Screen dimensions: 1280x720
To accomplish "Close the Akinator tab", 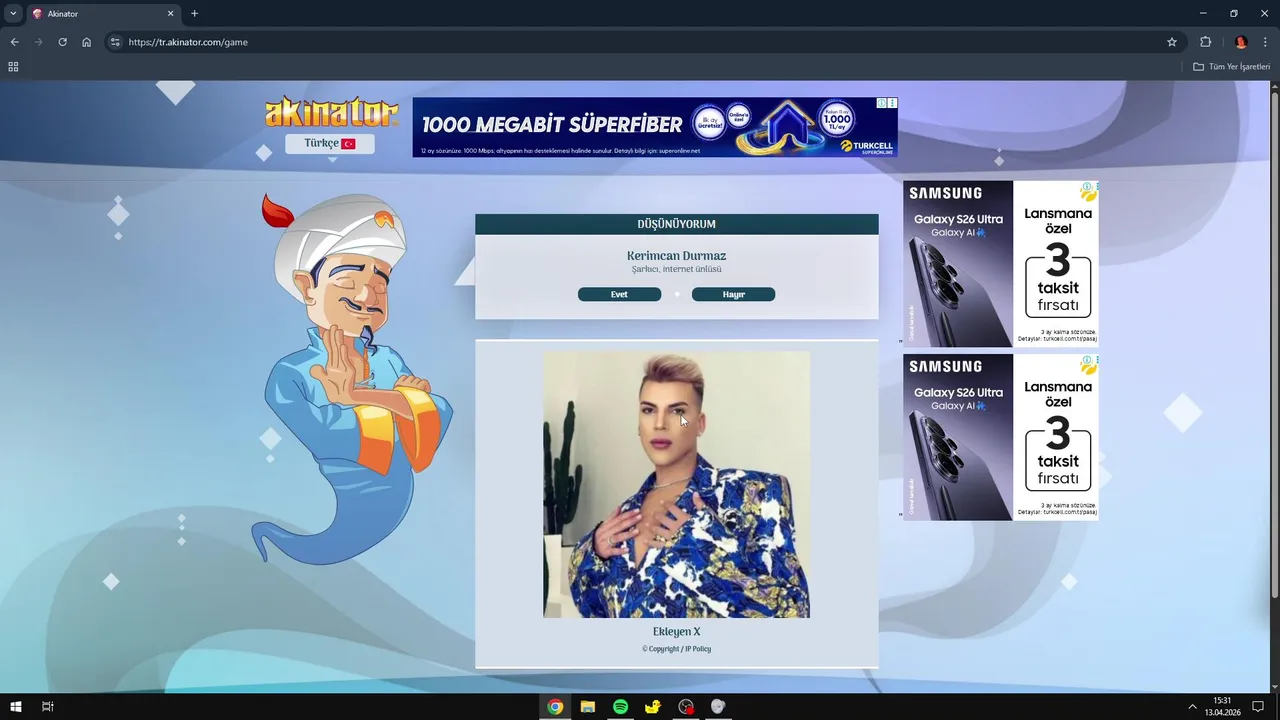I will pos(170,14).
